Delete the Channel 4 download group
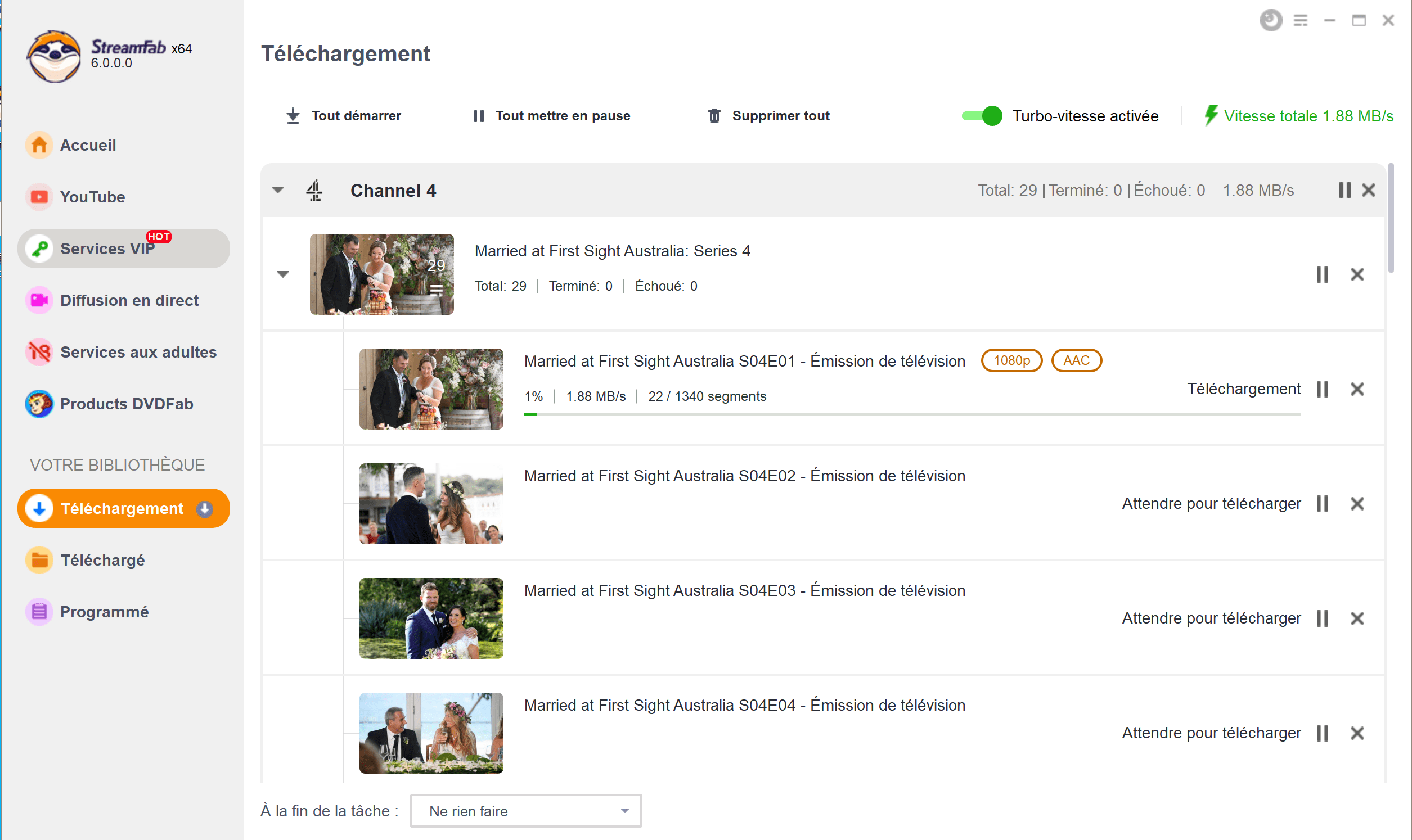The height and width of the screenshot is (840, 1412). pos(1369,190)
